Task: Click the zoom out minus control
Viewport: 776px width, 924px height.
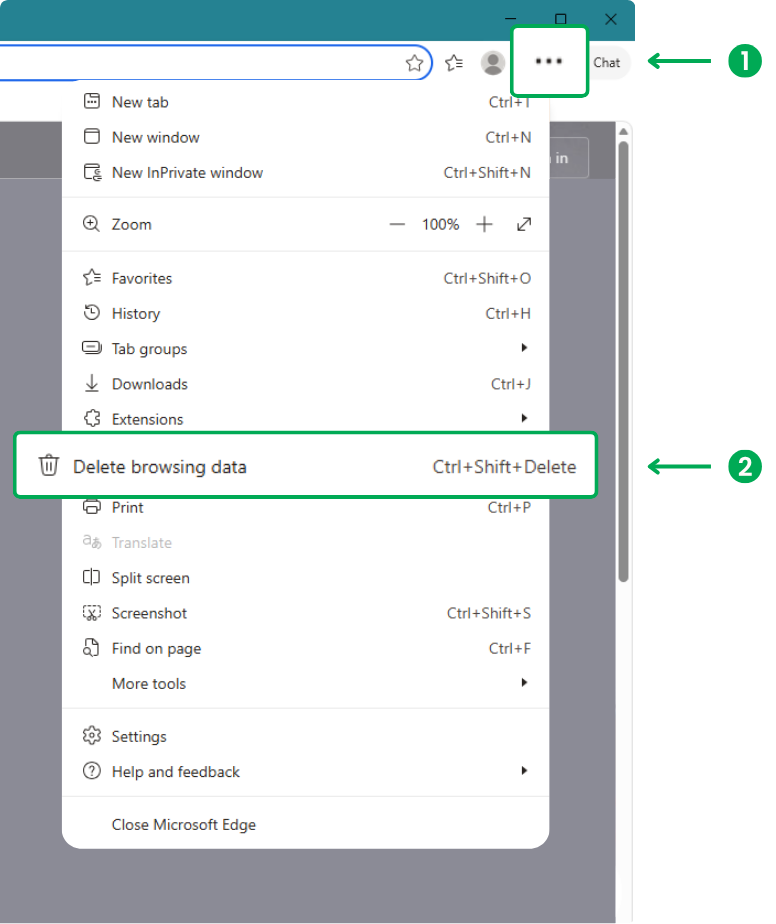Action: [x=397, y=224]
